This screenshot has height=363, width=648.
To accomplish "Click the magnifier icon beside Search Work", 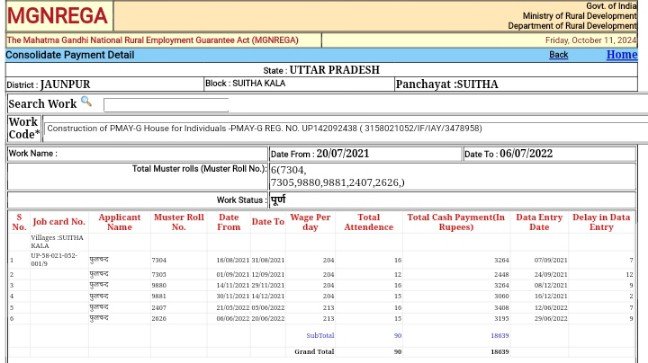I will [x=86, y=101].
